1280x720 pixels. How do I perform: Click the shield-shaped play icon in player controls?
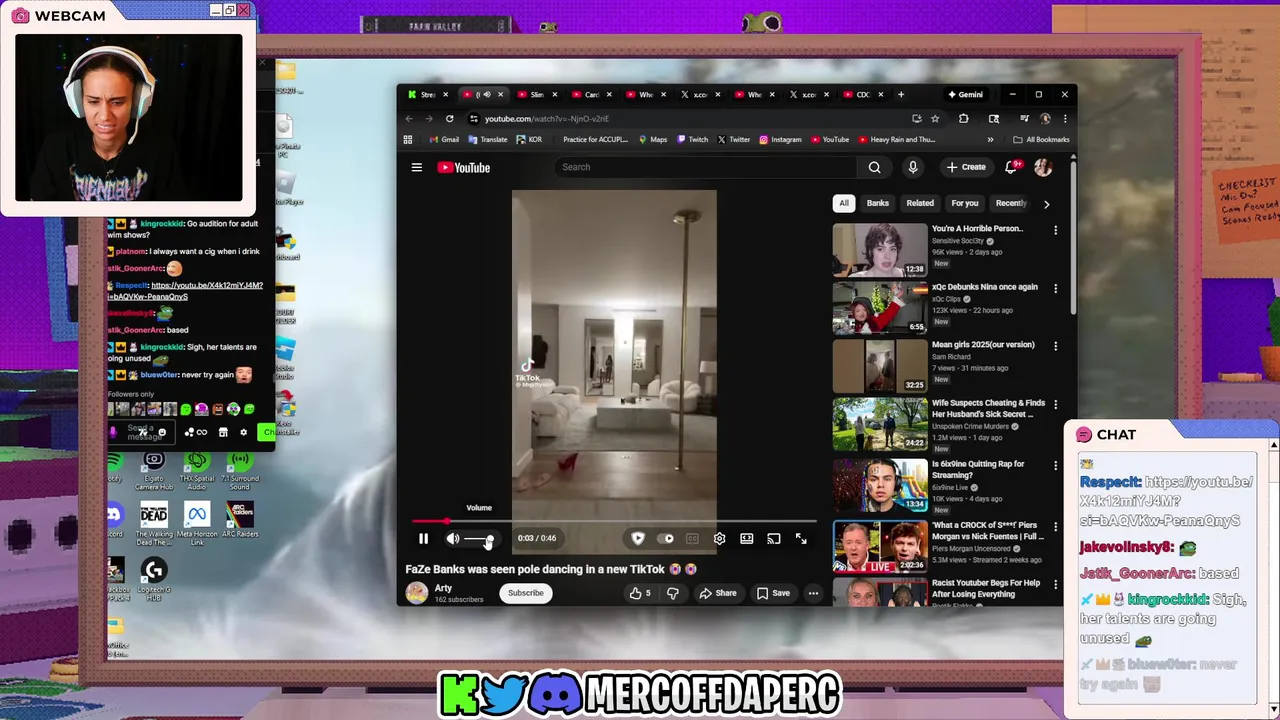pos(638,538)
